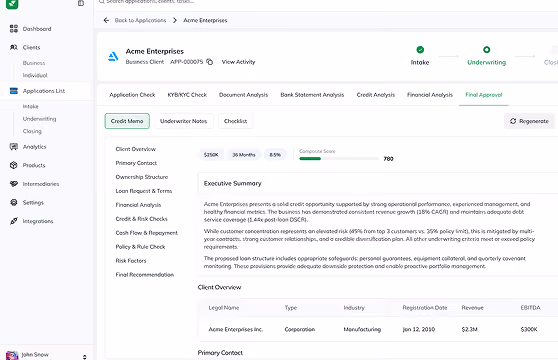Click the Intake completed step checkmark

420,49
